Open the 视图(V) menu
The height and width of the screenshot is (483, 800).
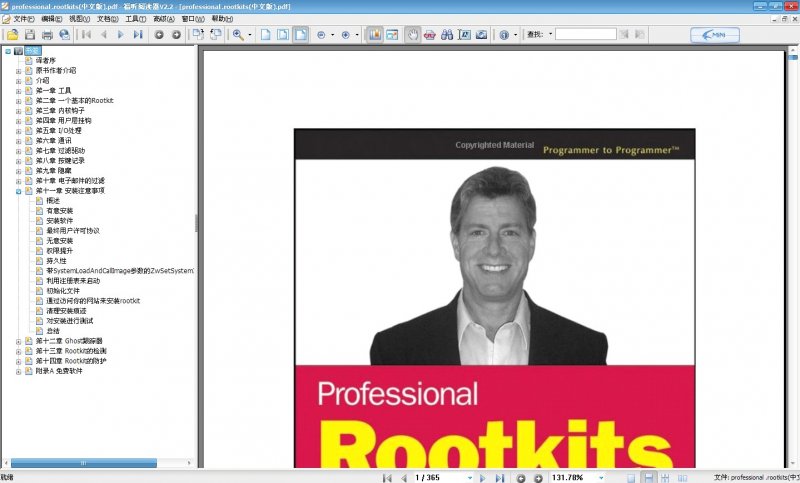click(x=80, y=19)
